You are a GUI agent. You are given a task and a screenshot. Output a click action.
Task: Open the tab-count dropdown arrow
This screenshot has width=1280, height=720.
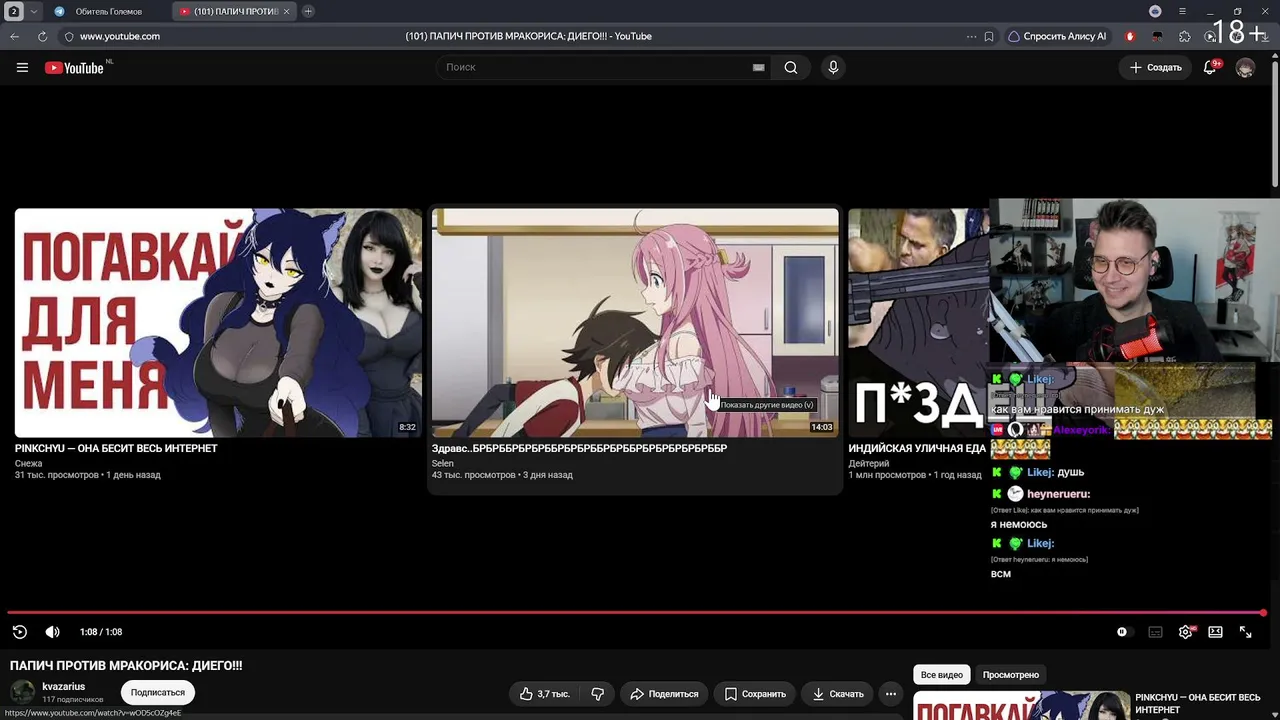click(x=34, y=11)
